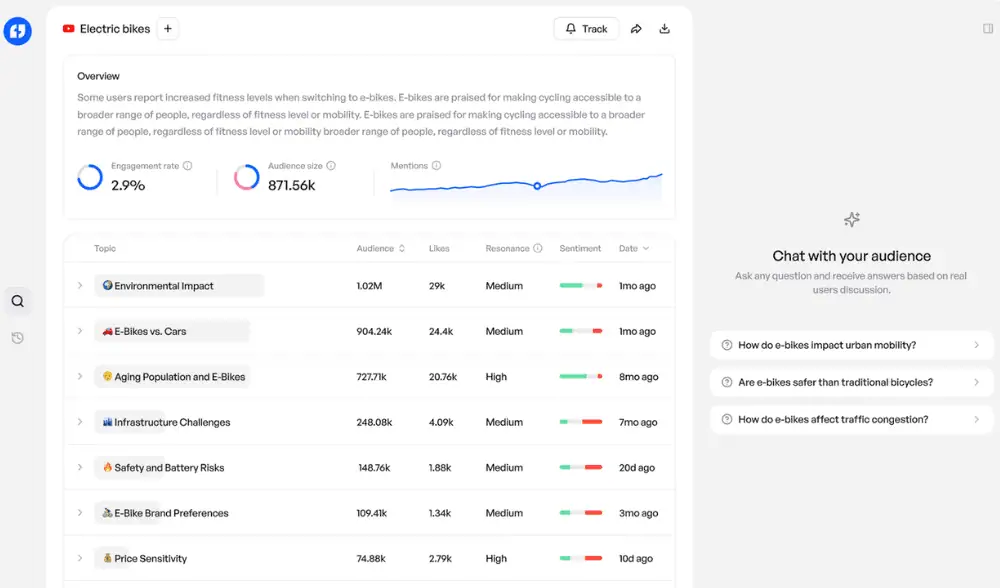
Task: Open search from the left sidebar
Action: tap(18, 301)
